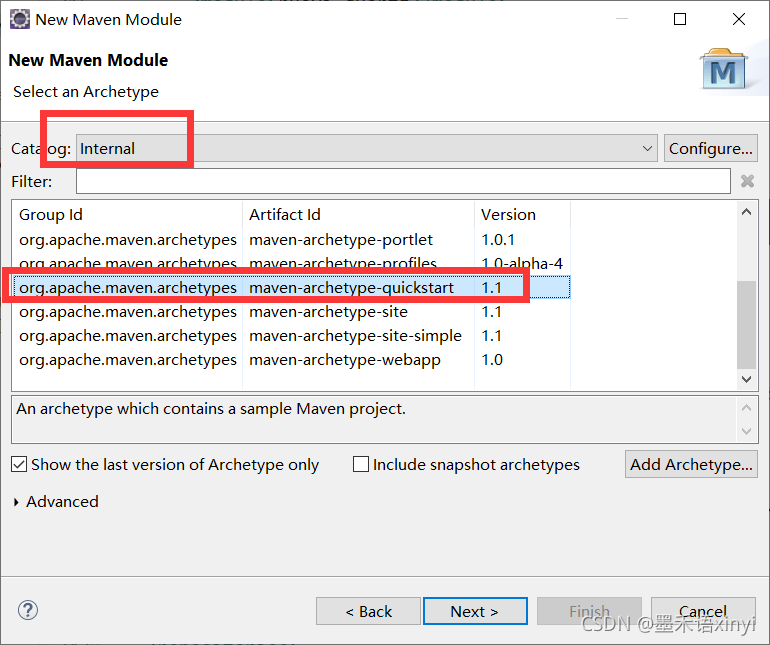The height and width of the screenshot is (645, 770).
Task: Clear the filter with the X icon
Action: [747, 181]
